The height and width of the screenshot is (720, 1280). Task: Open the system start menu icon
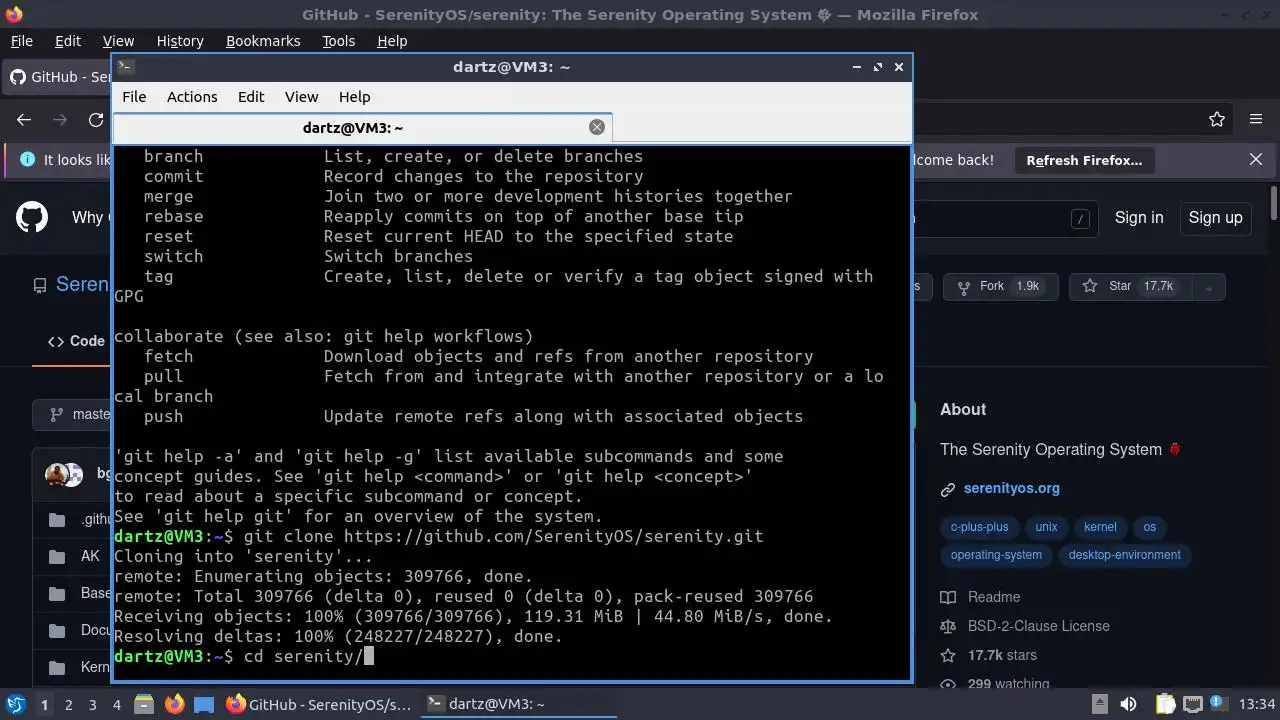[16, 705]
